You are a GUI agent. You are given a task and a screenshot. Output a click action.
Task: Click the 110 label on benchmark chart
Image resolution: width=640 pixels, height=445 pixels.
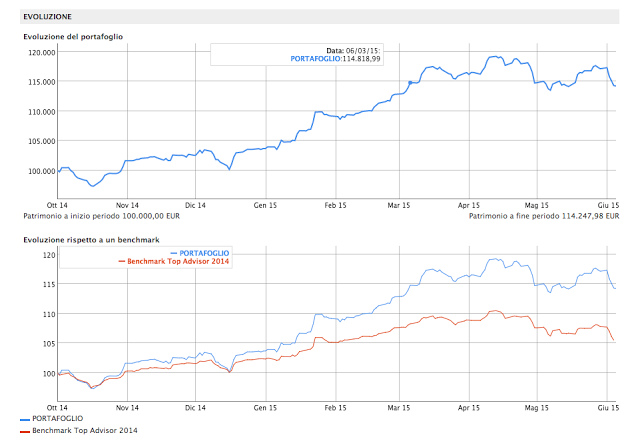[48, 314]
